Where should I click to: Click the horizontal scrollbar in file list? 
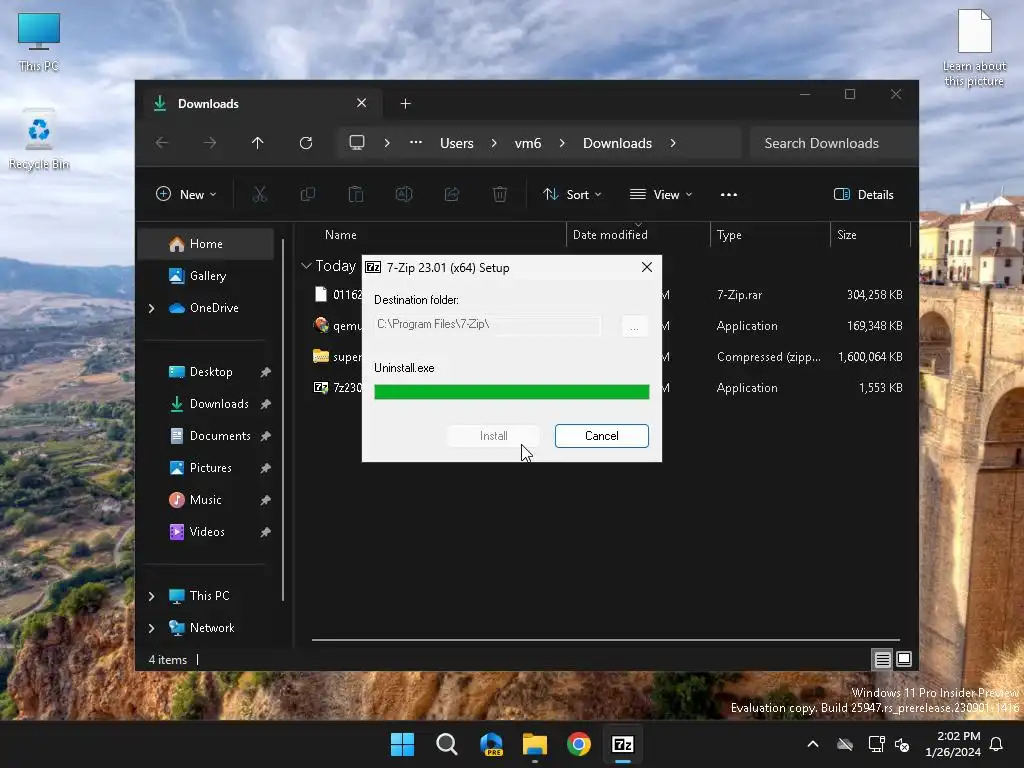(x=605, y=640)
